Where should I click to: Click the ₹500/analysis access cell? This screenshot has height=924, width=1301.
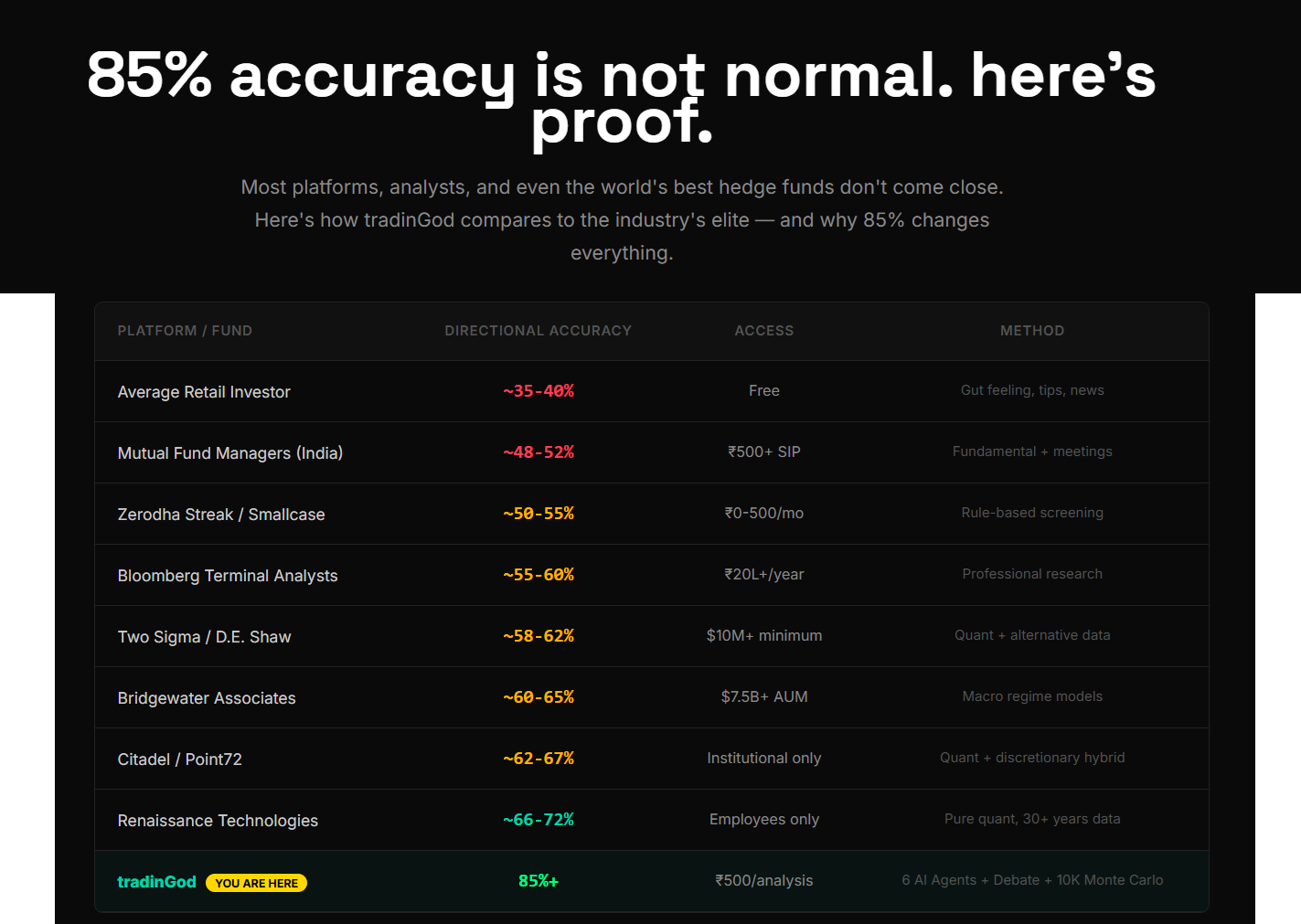pos(764,880)
